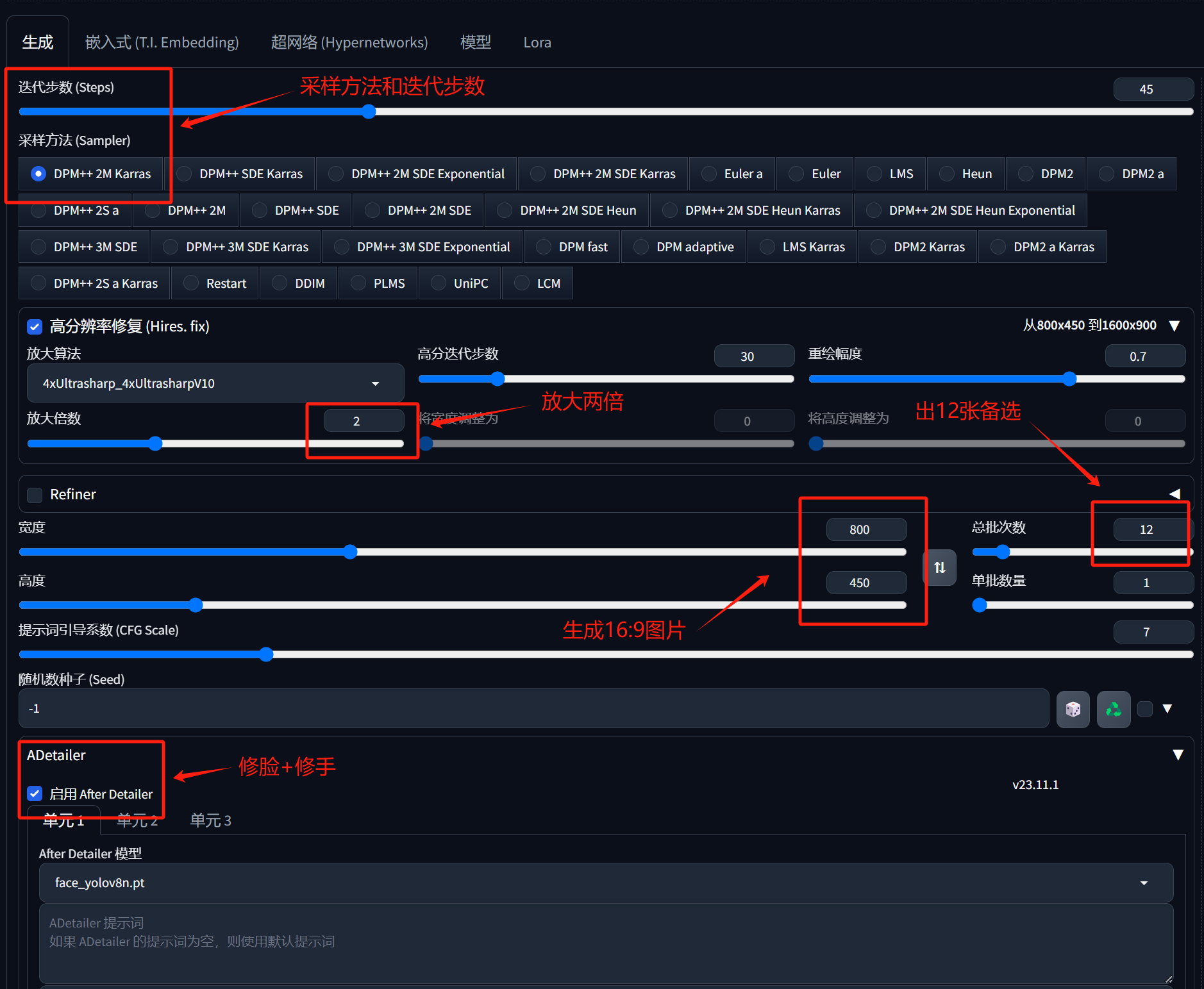Collapse the Hires. fix section arrow
The image size is (1204, 989).
(1175, 326)
